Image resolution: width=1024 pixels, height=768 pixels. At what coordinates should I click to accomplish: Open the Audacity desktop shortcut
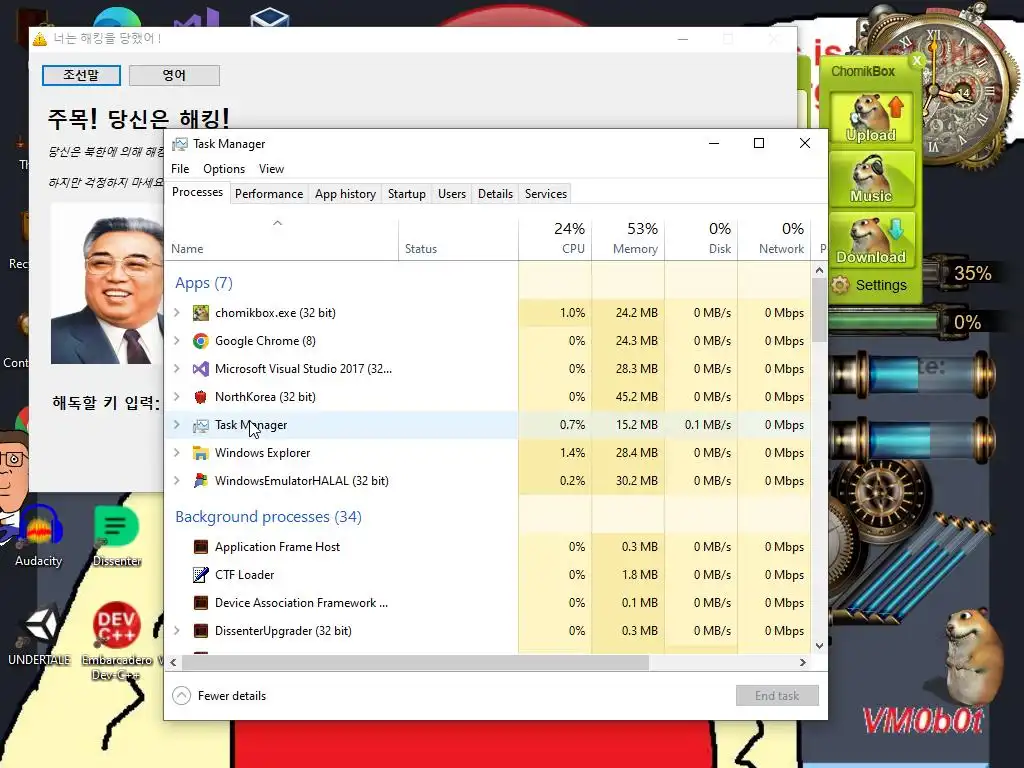[x=39, y=536]
